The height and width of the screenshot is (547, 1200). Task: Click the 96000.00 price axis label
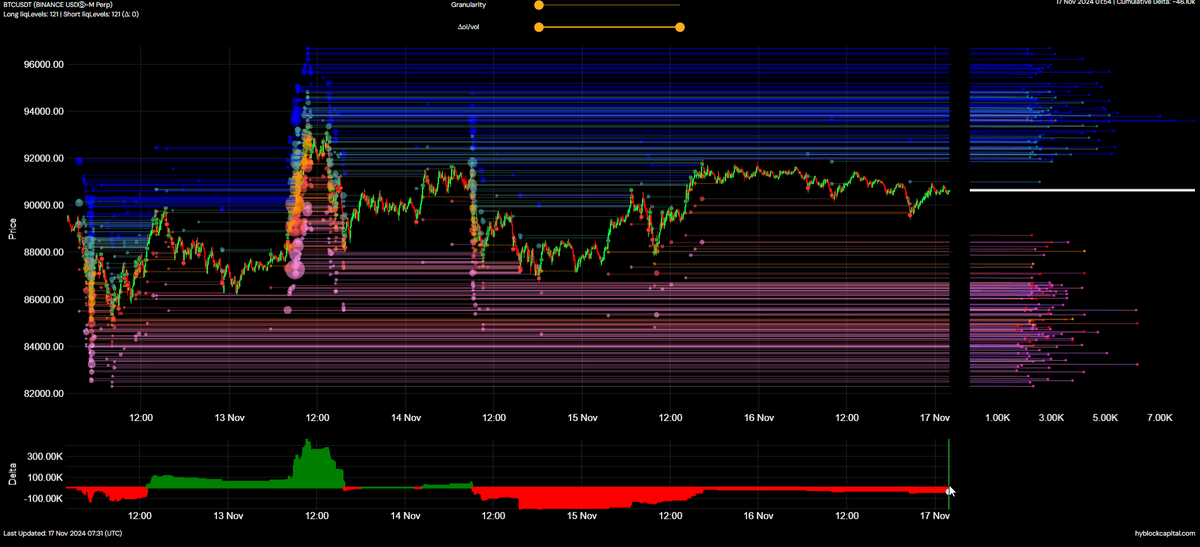(44, 64)
